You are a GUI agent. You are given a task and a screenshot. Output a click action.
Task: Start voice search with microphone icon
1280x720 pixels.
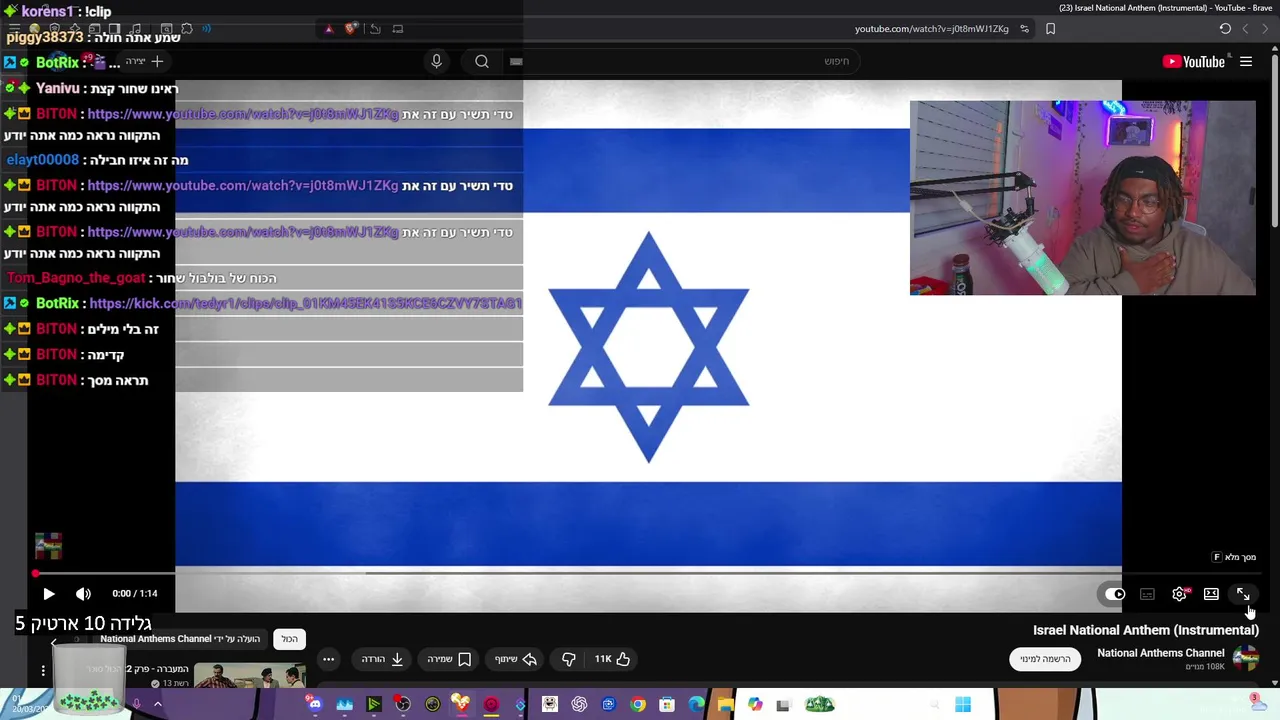click(x=436, y=62)
